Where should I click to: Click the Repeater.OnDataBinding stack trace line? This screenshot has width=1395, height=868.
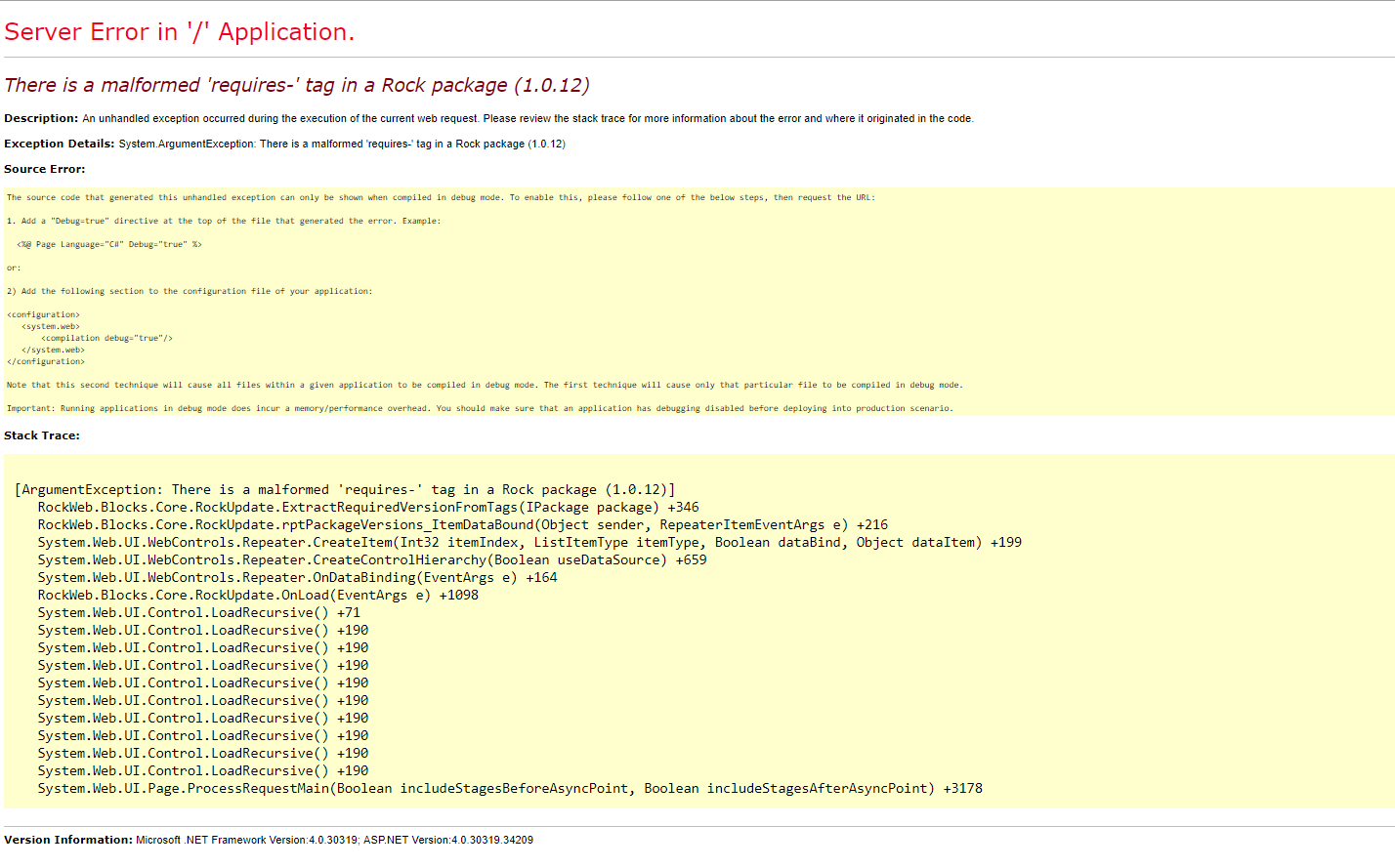pos(297,578)
